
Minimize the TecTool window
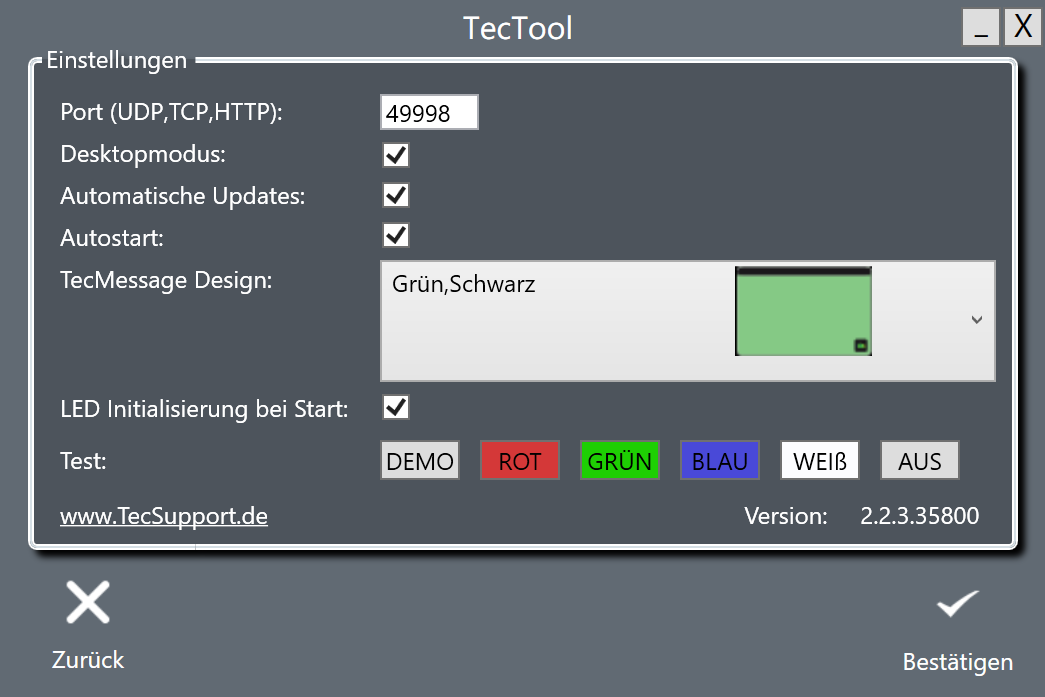click(x=981, y=27)
